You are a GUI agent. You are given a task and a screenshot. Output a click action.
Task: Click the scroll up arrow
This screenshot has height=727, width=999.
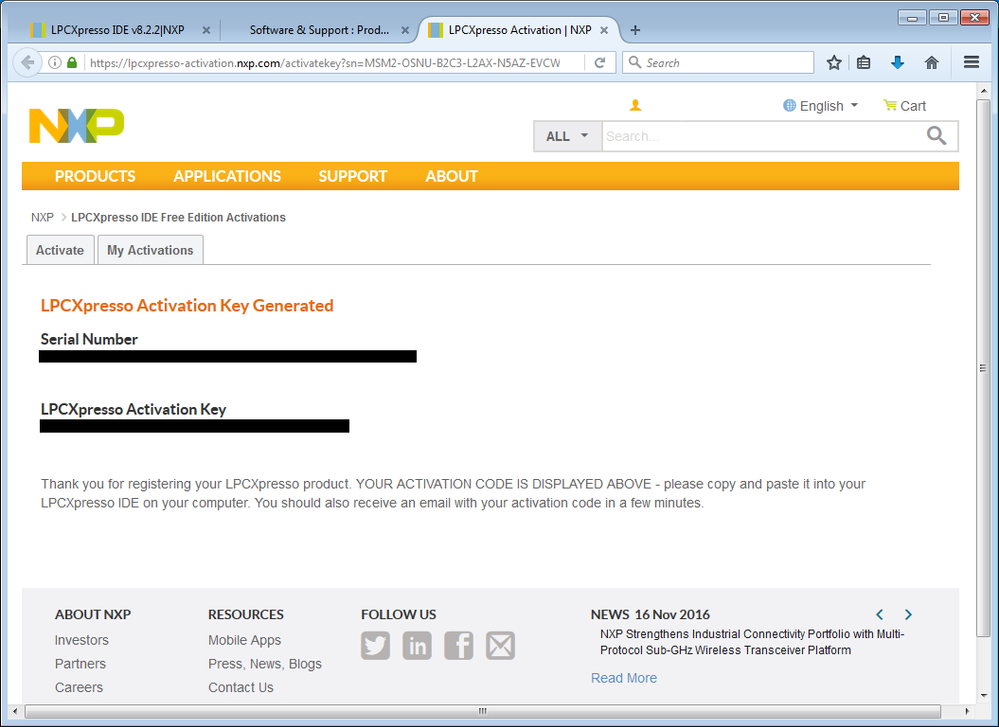pyautogui.click(x=984, y=90)
